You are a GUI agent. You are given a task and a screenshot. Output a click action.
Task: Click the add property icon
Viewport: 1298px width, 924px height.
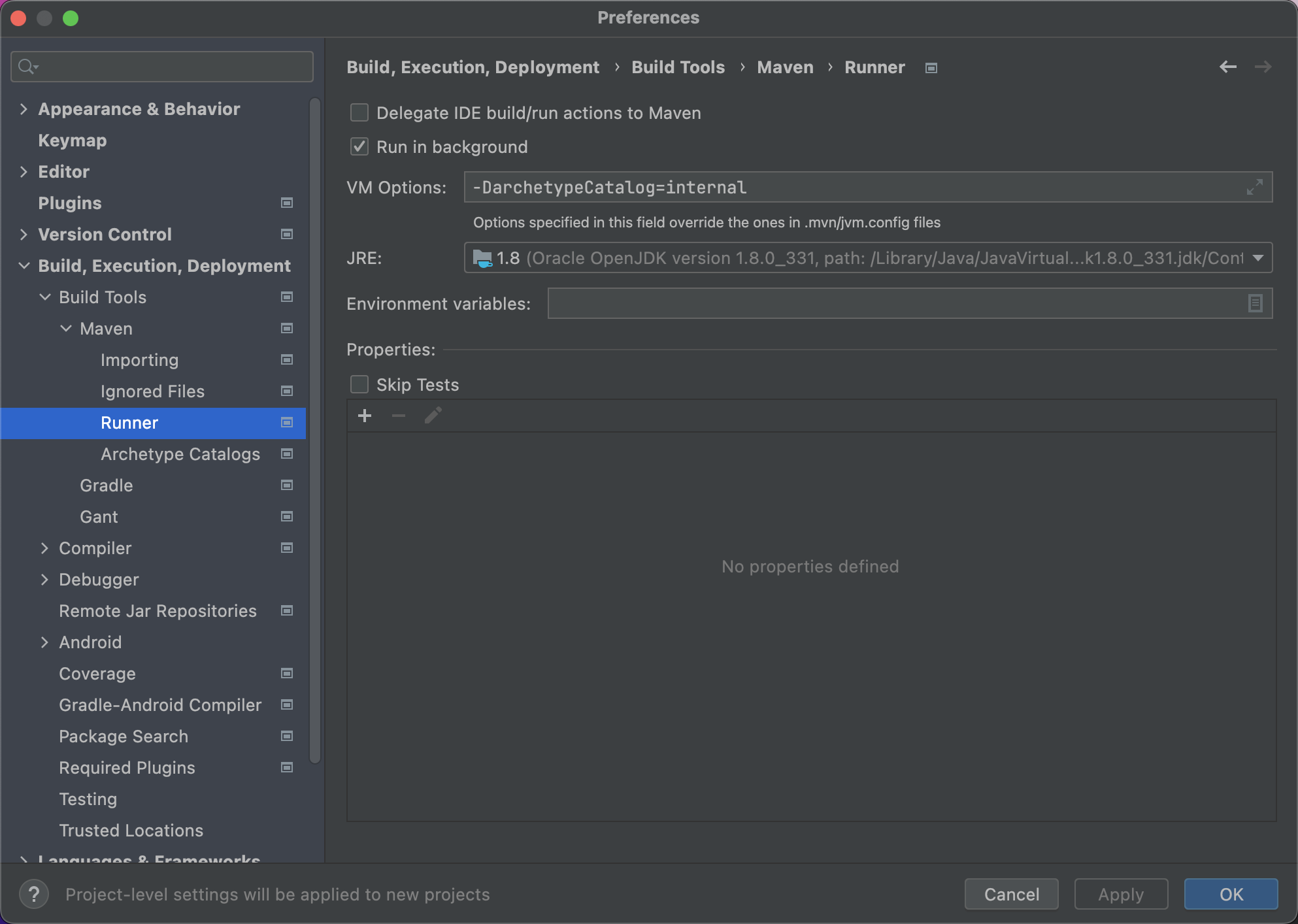(365, 415)
